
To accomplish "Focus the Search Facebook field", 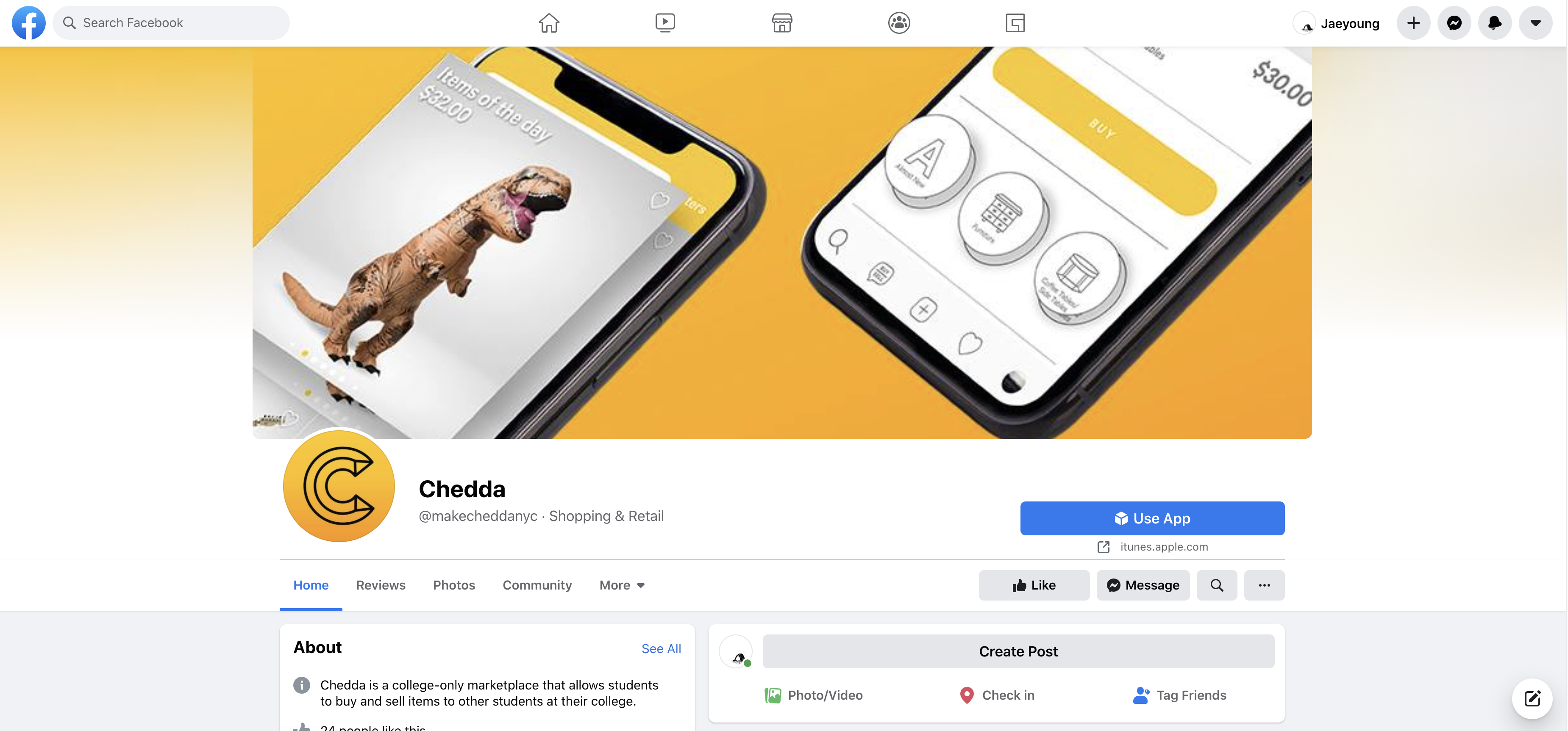I will point(171,23).
